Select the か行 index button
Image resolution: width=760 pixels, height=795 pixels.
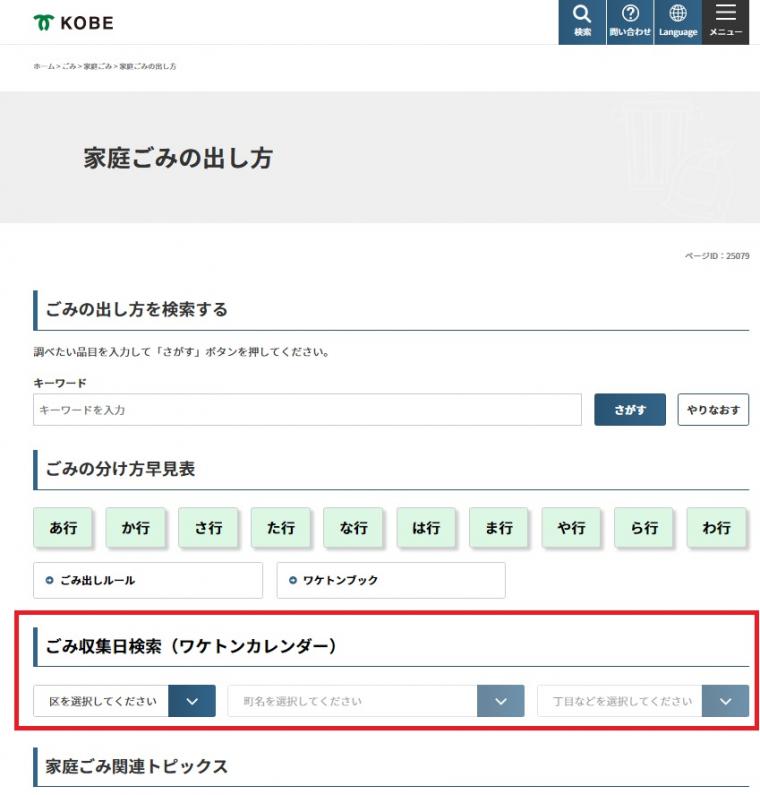tap(135, 528)
